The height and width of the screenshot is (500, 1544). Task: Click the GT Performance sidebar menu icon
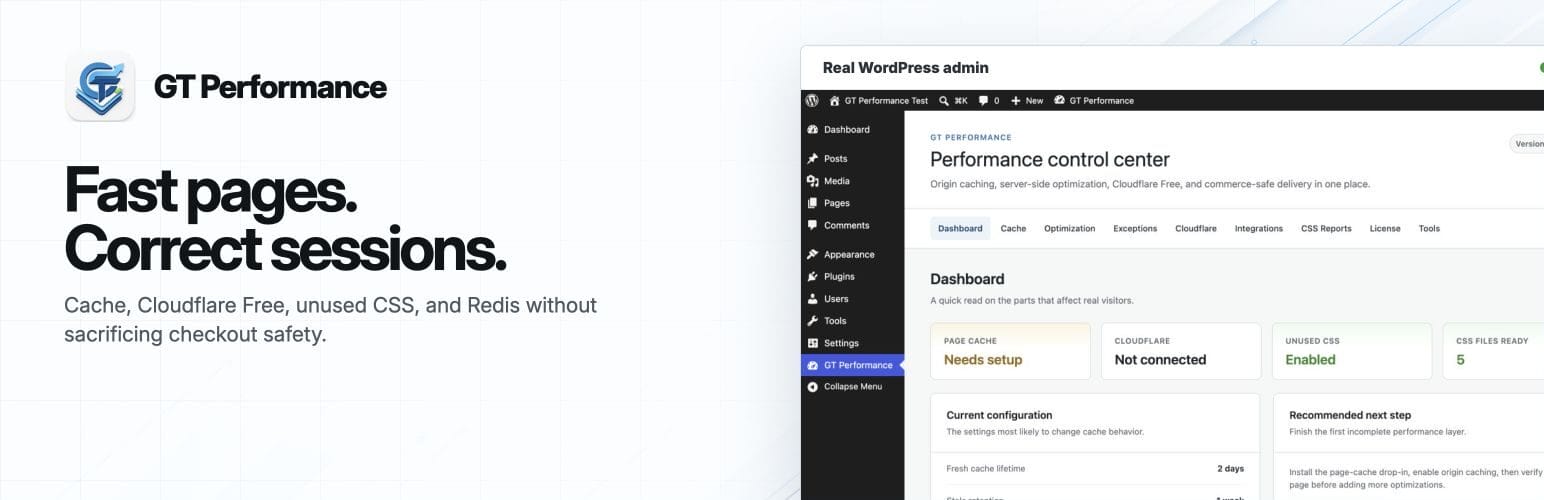point(813,365)
